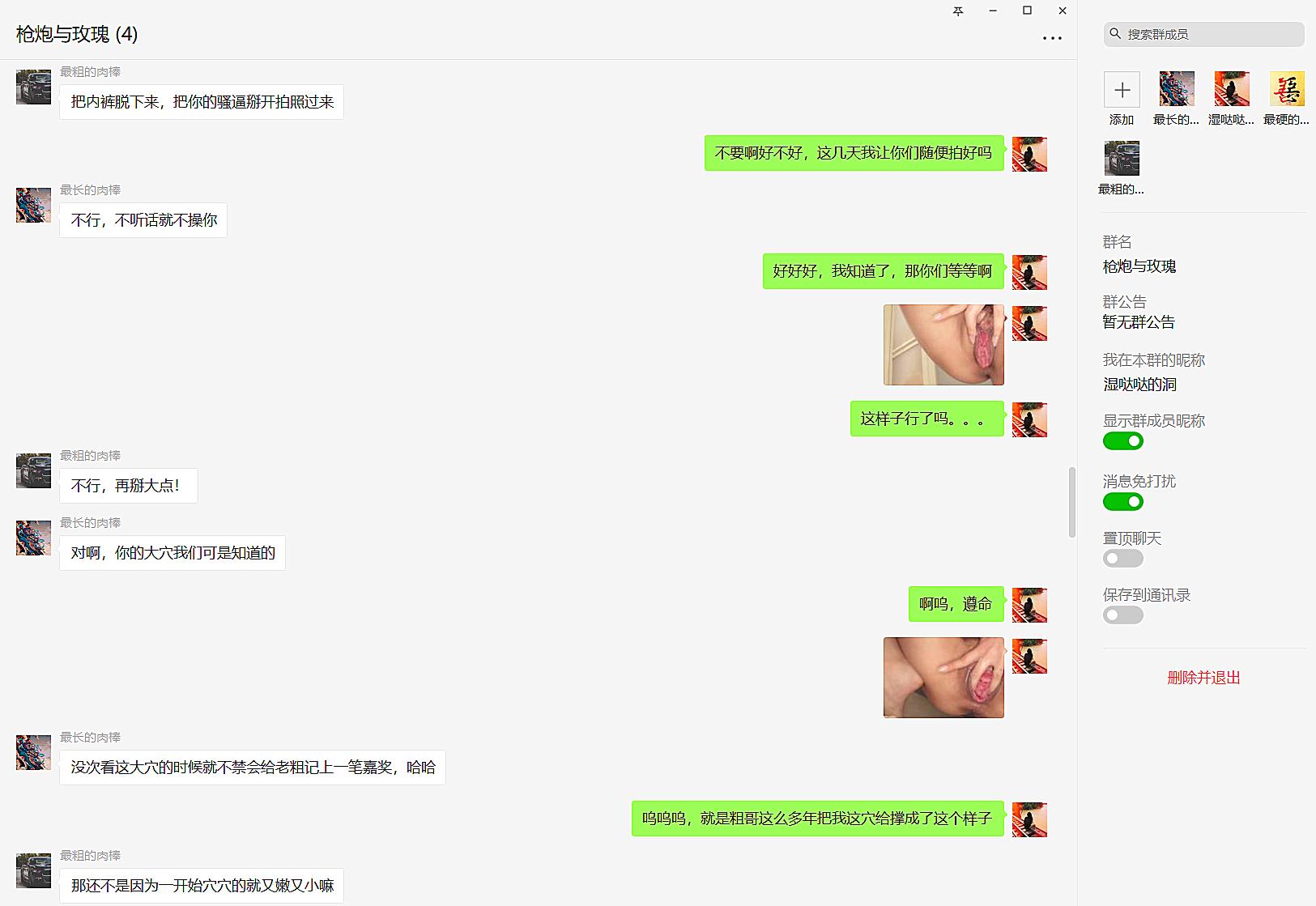This screenshot has height=906, width=1316.
Task: Click 删除并退出 link
Action: 1203,678
